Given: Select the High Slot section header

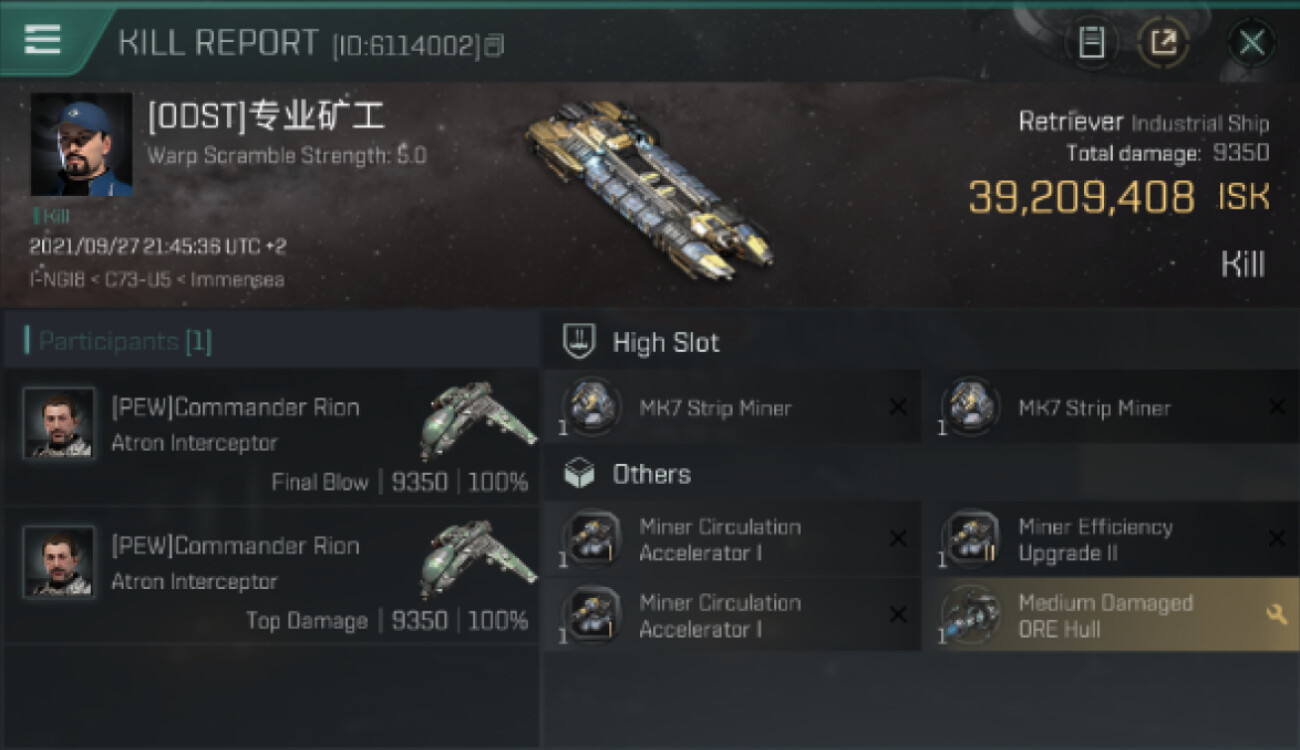Looking at the screenshot, I should tap(922, 342).
